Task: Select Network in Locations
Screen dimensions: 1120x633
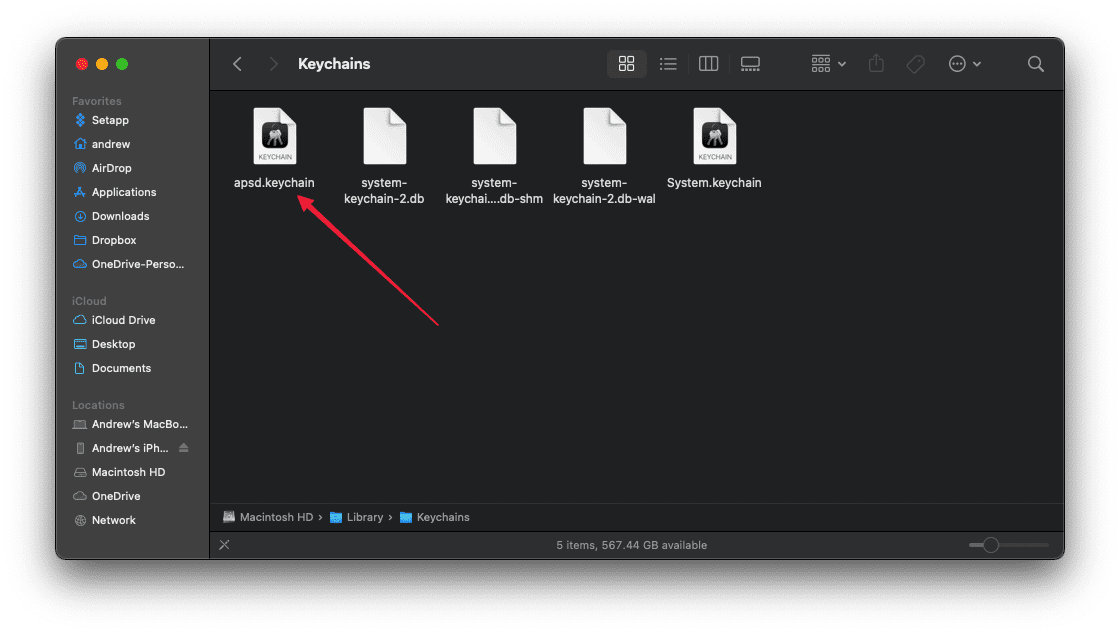Action: click(x=113, y=521)
